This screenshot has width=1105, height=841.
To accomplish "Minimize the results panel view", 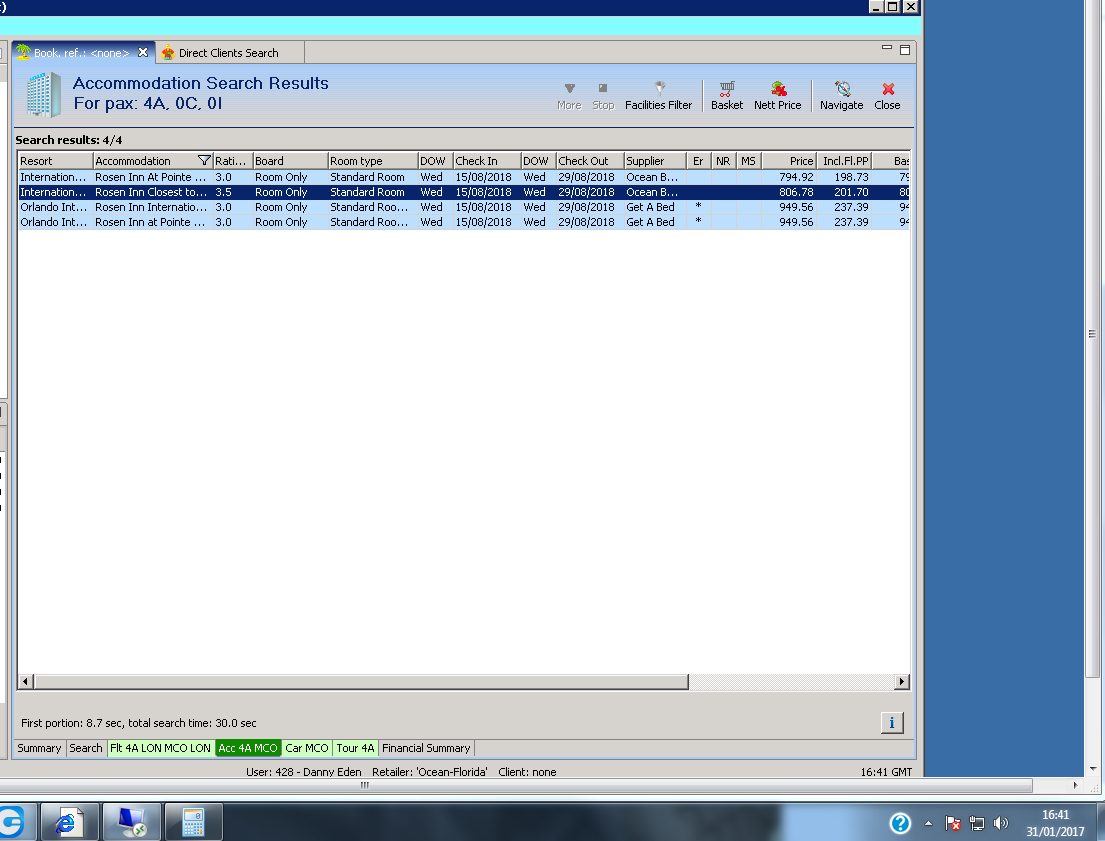I will tap(887, 49).
